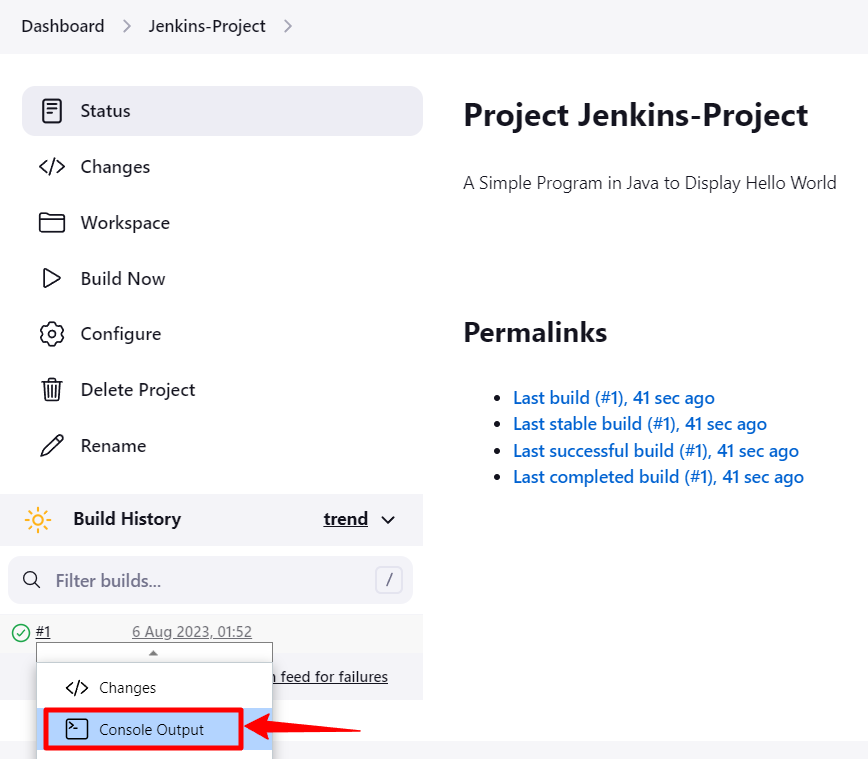Viewport: 868px width, 759px height.
Task: Open the Workspace folder icon
Action: click(x=52, y=223)
